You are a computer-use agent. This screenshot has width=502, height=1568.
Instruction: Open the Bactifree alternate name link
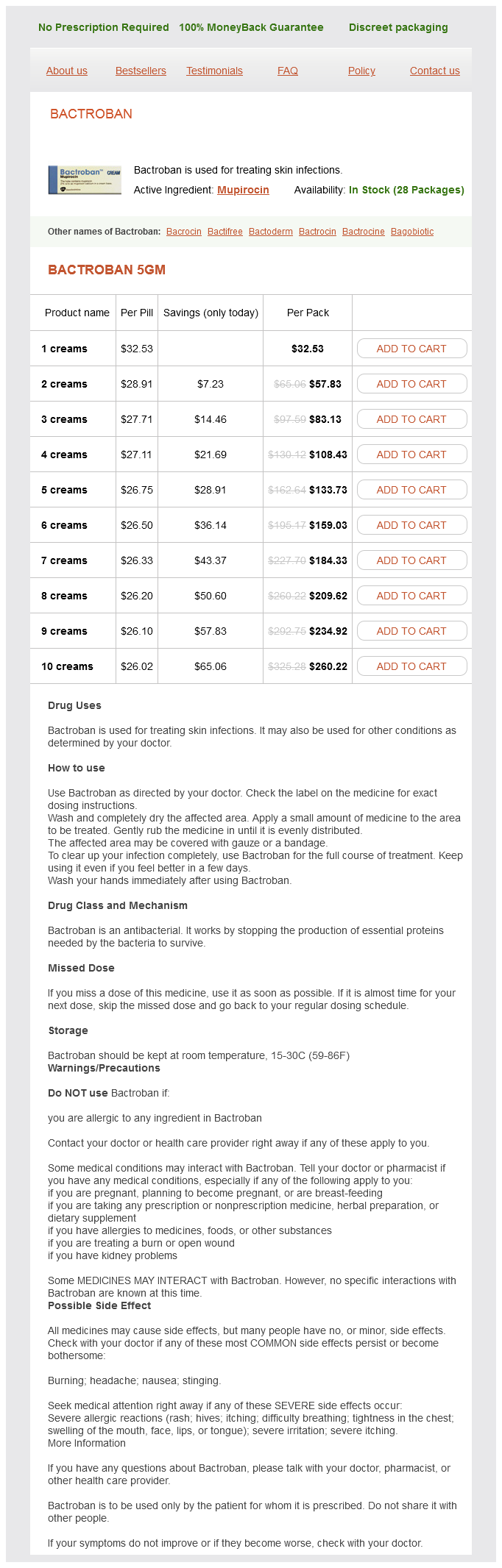tap(225, 232)
